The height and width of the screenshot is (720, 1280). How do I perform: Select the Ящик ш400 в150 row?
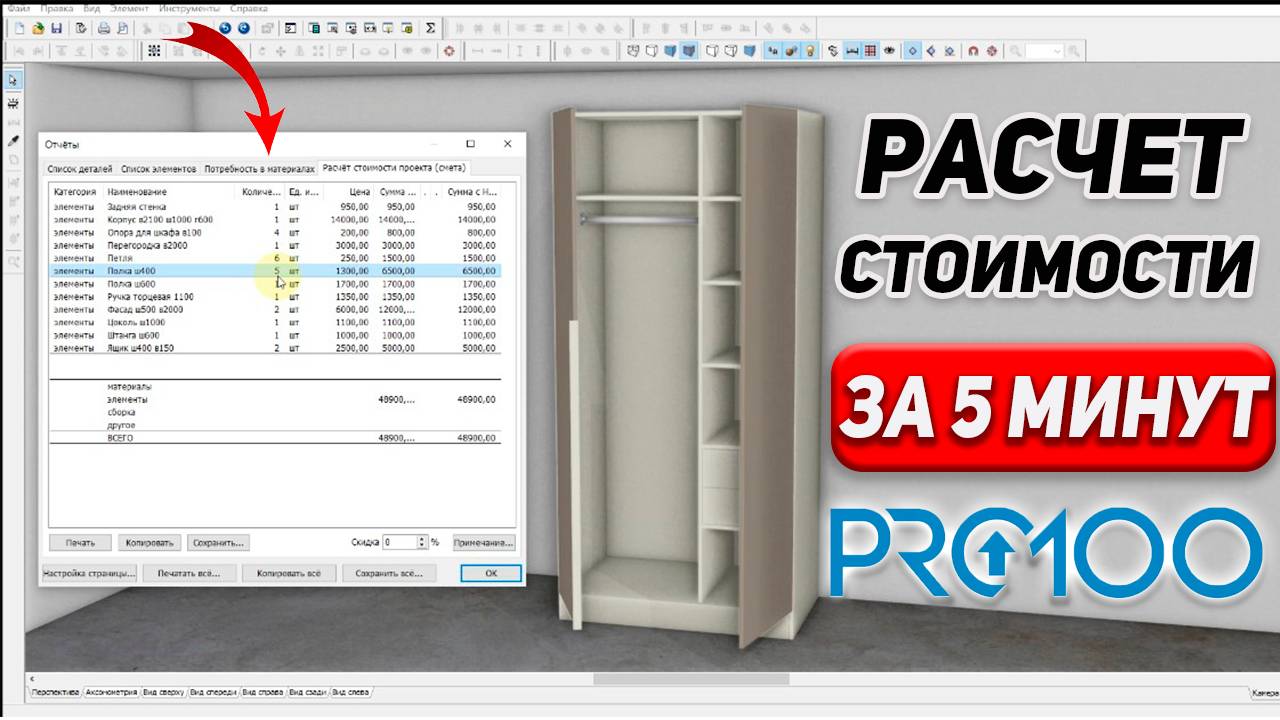tap(276, 349)
